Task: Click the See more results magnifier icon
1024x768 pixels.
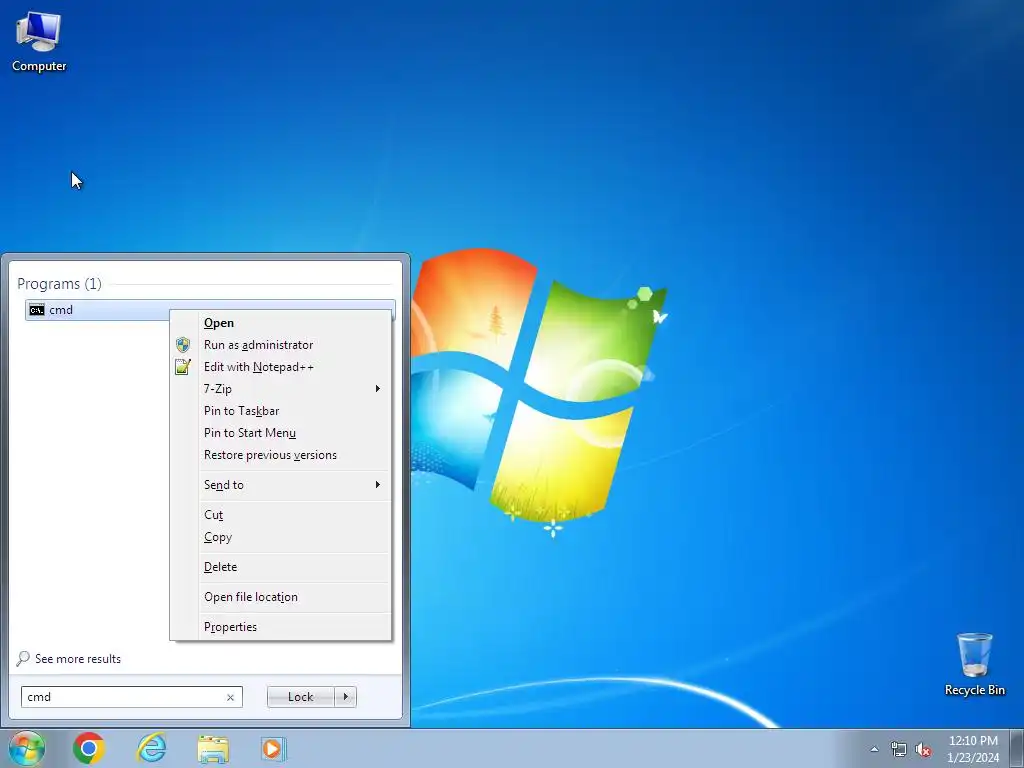Action: point(23,658)
